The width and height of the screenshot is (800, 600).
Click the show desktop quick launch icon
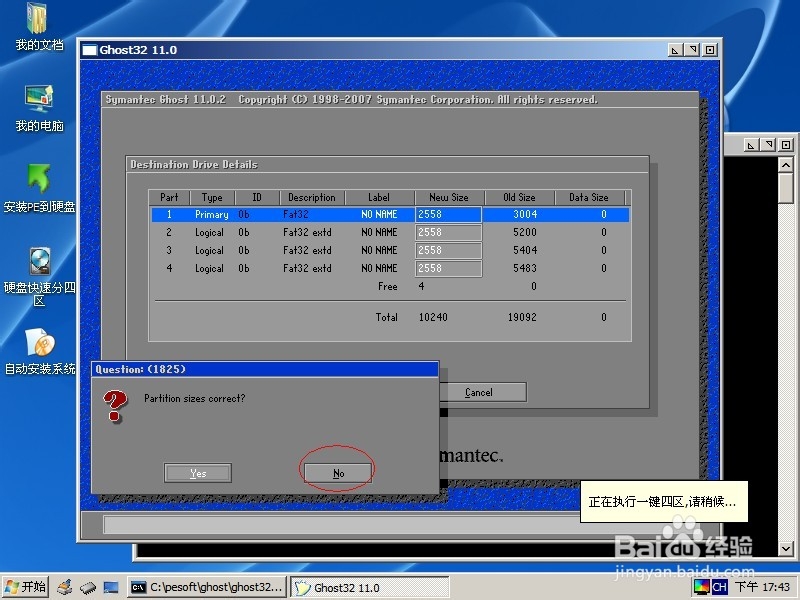click(x=111, y=587)
